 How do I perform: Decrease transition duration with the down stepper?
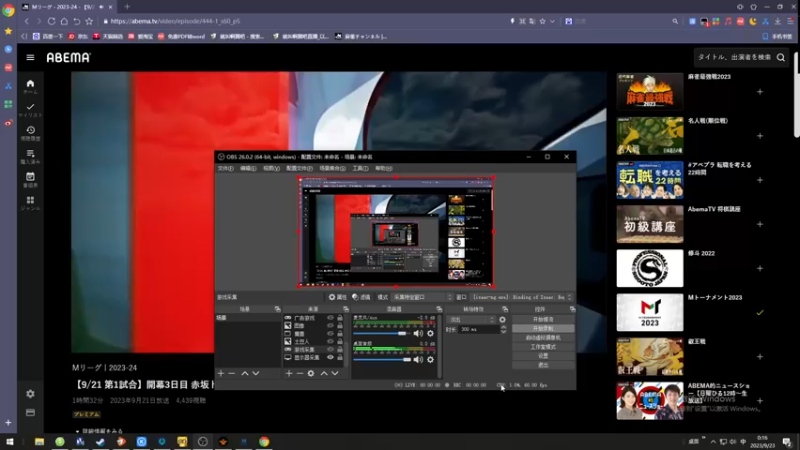[x=504, y=332]
